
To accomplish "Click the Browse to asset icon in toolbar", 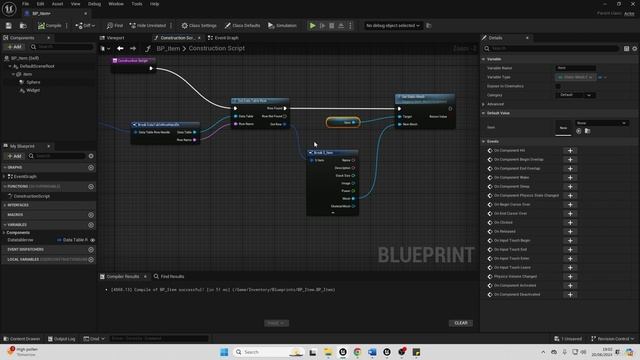I will (23, 26).
